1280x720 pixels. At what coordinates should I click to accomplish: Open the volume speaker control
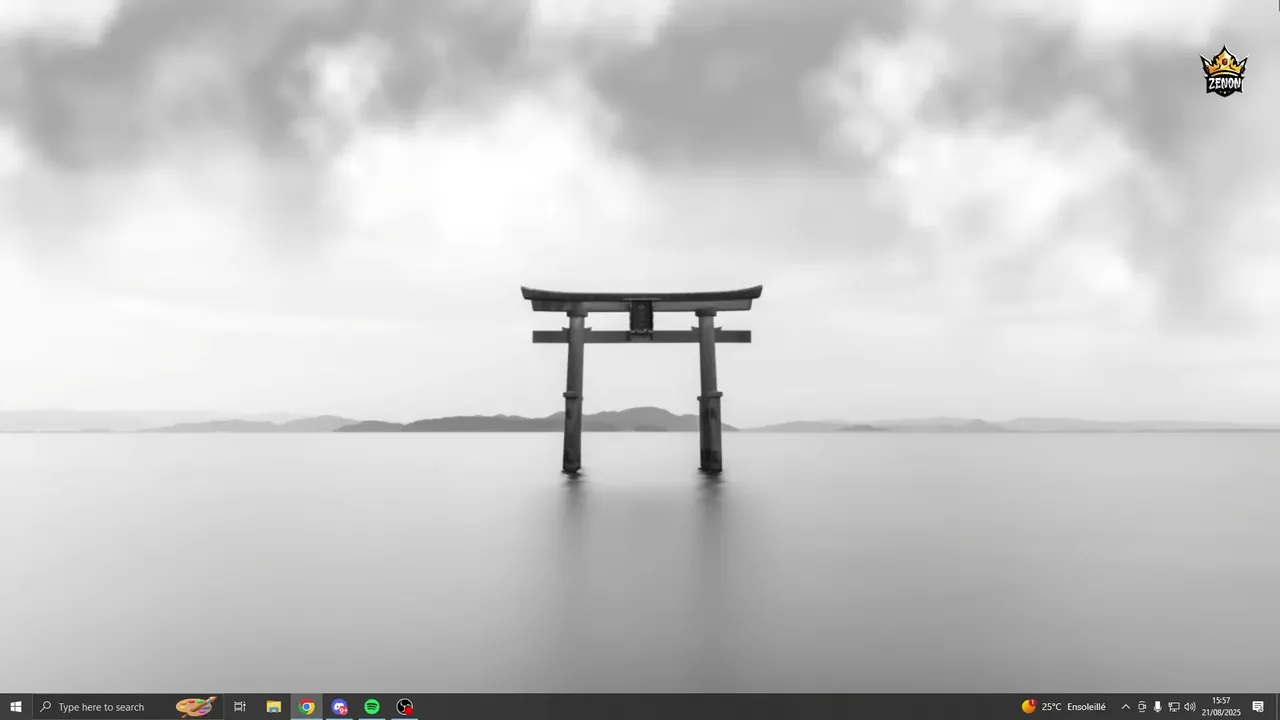(x=1190, y=707)
